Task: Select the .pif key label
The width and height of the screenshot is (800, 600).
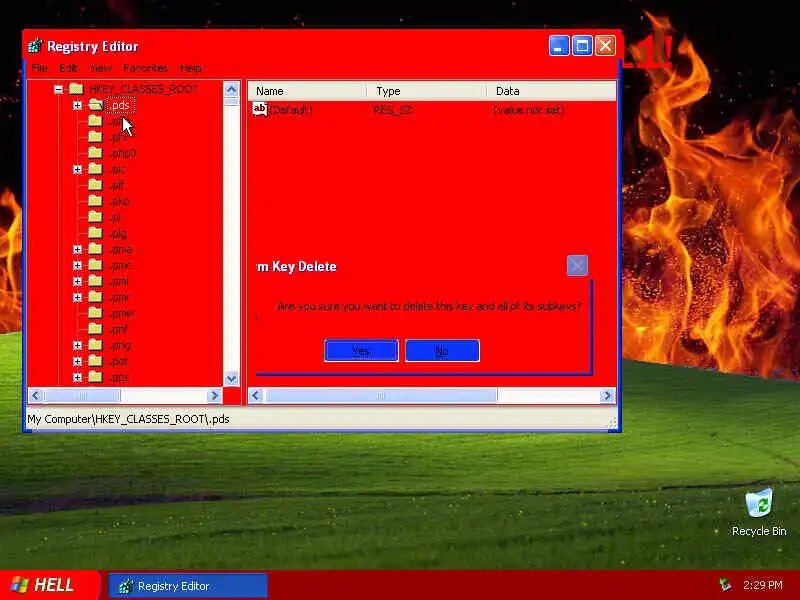Action: pyautogui.click(x=117, y=185)
